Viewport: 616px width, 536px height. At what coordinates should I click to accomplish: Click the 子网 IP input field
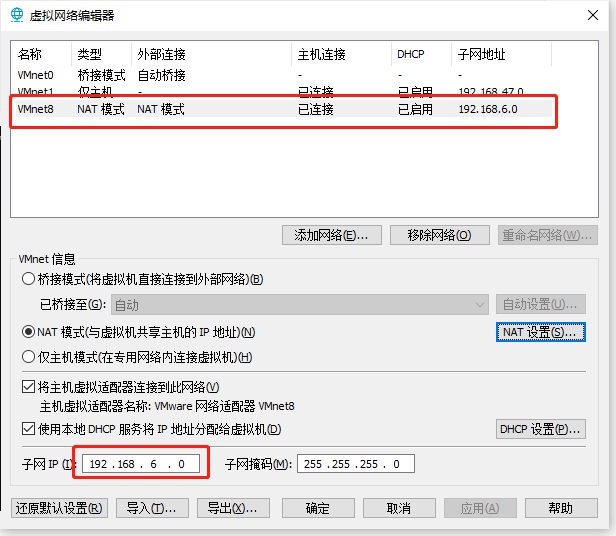(141, 464)
